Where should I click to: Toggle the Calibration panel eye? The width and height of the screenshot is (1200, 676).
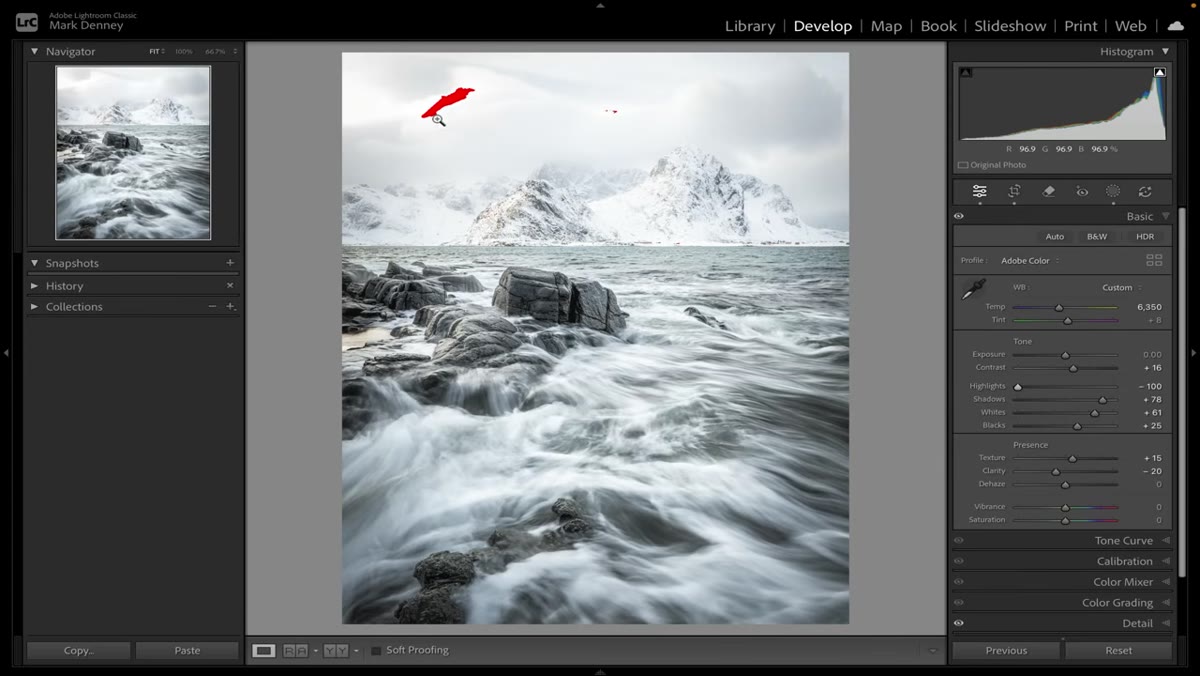959,561
